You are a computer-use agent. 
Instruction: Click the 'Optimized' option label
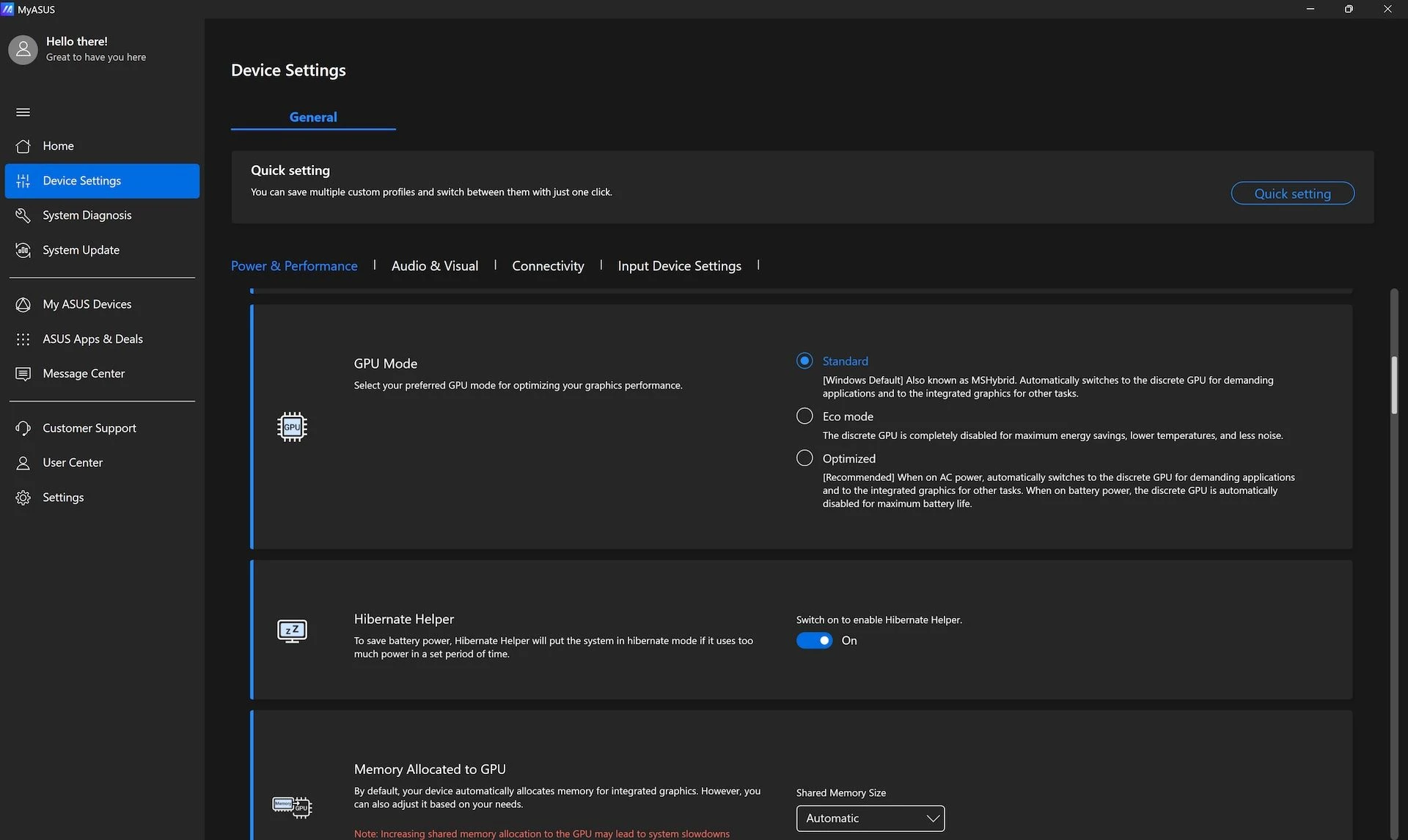848,458
